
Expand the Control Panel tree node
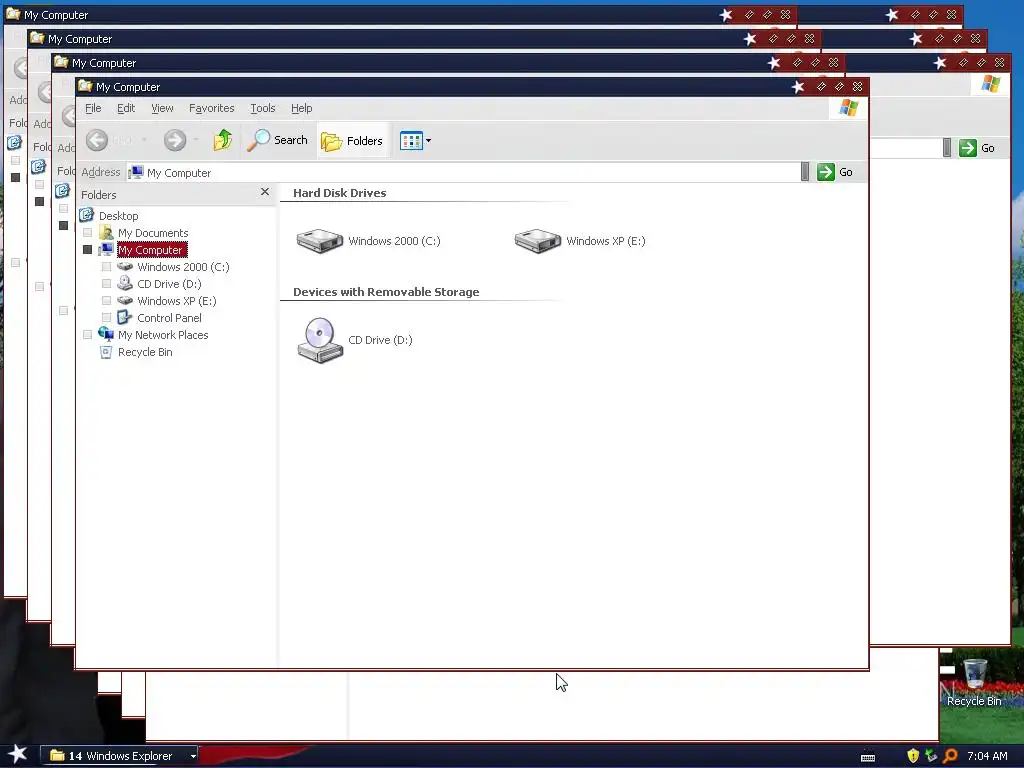pos(106,317)
